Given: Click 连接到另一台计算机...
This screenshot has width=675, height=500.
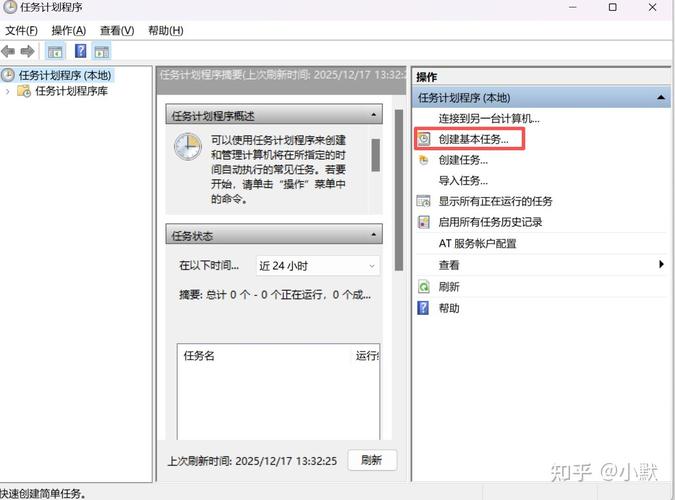Looking at the screenshot, I should (489, 118).
